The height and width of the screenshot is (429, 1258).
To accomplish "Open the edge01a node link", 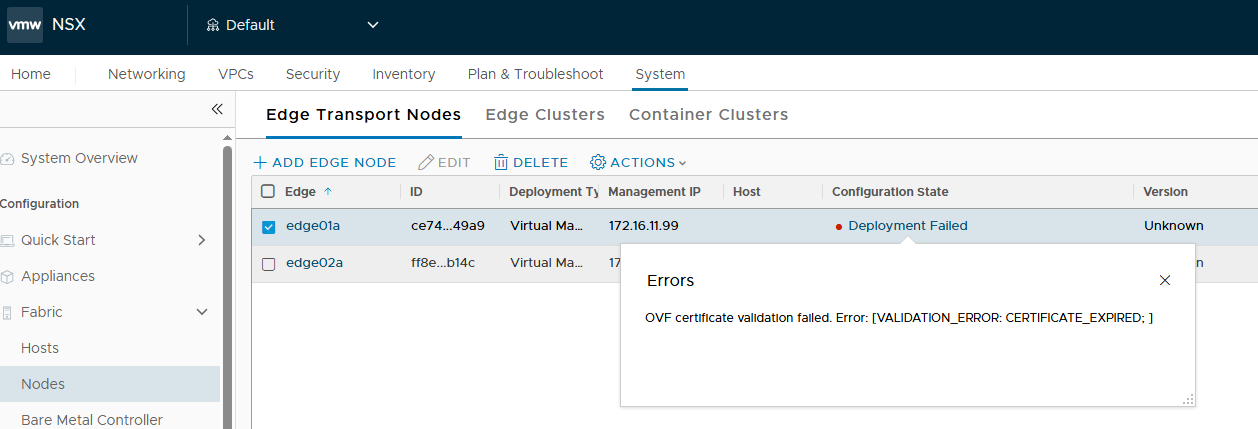I will (313, 226).
